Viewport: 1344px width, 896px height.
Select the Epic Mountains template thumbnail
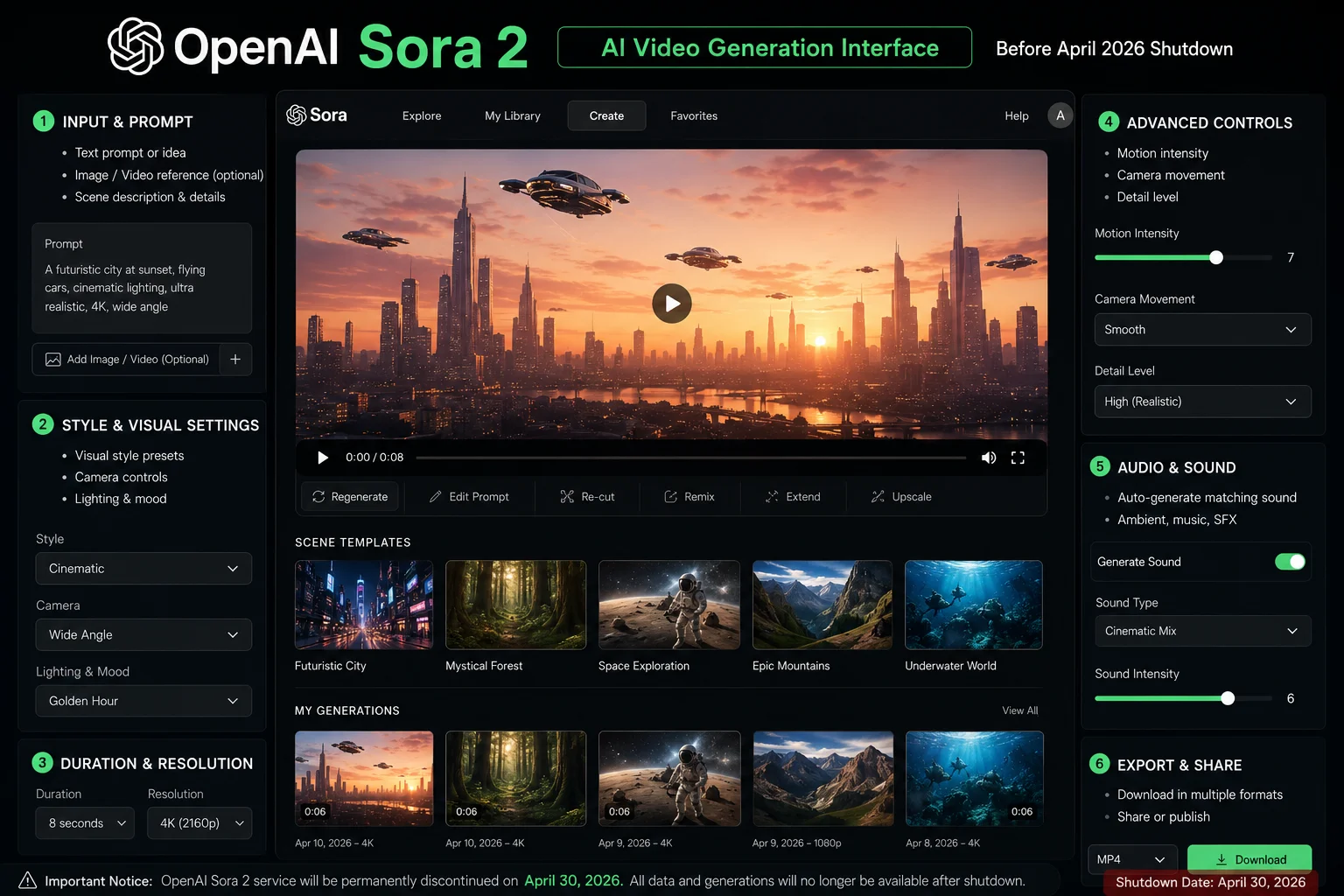822,605
